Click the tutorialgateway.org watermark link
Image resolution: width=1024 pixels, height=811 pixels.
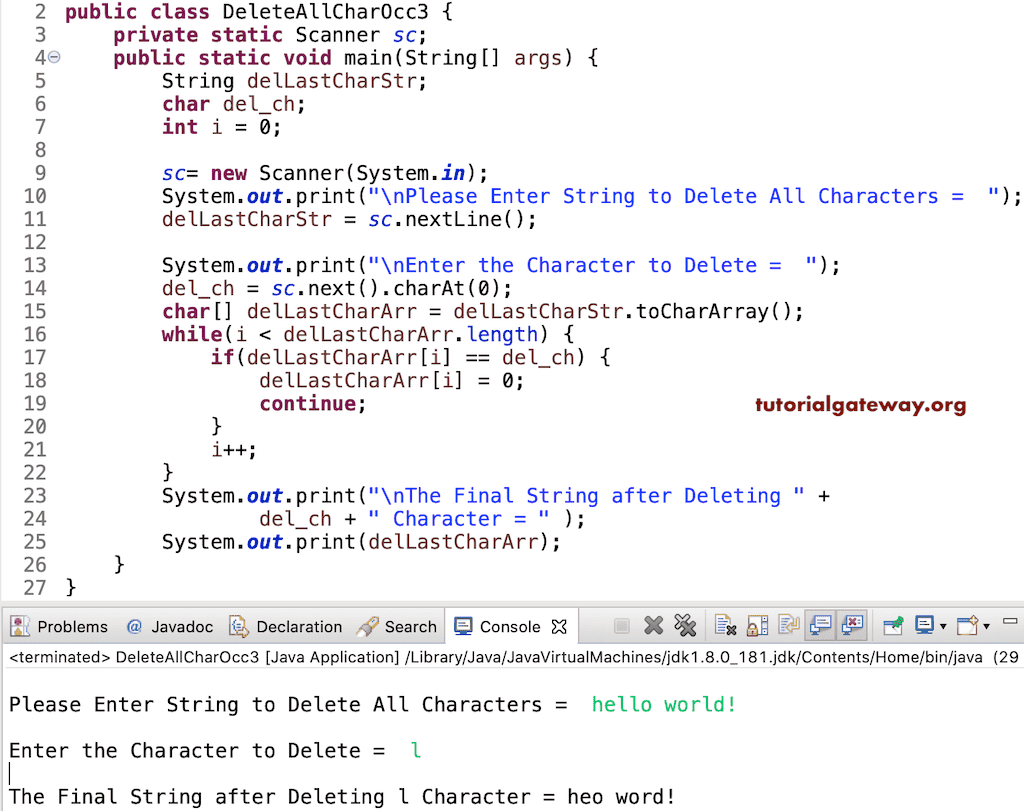pyautogui.click(x=860, y=404)
